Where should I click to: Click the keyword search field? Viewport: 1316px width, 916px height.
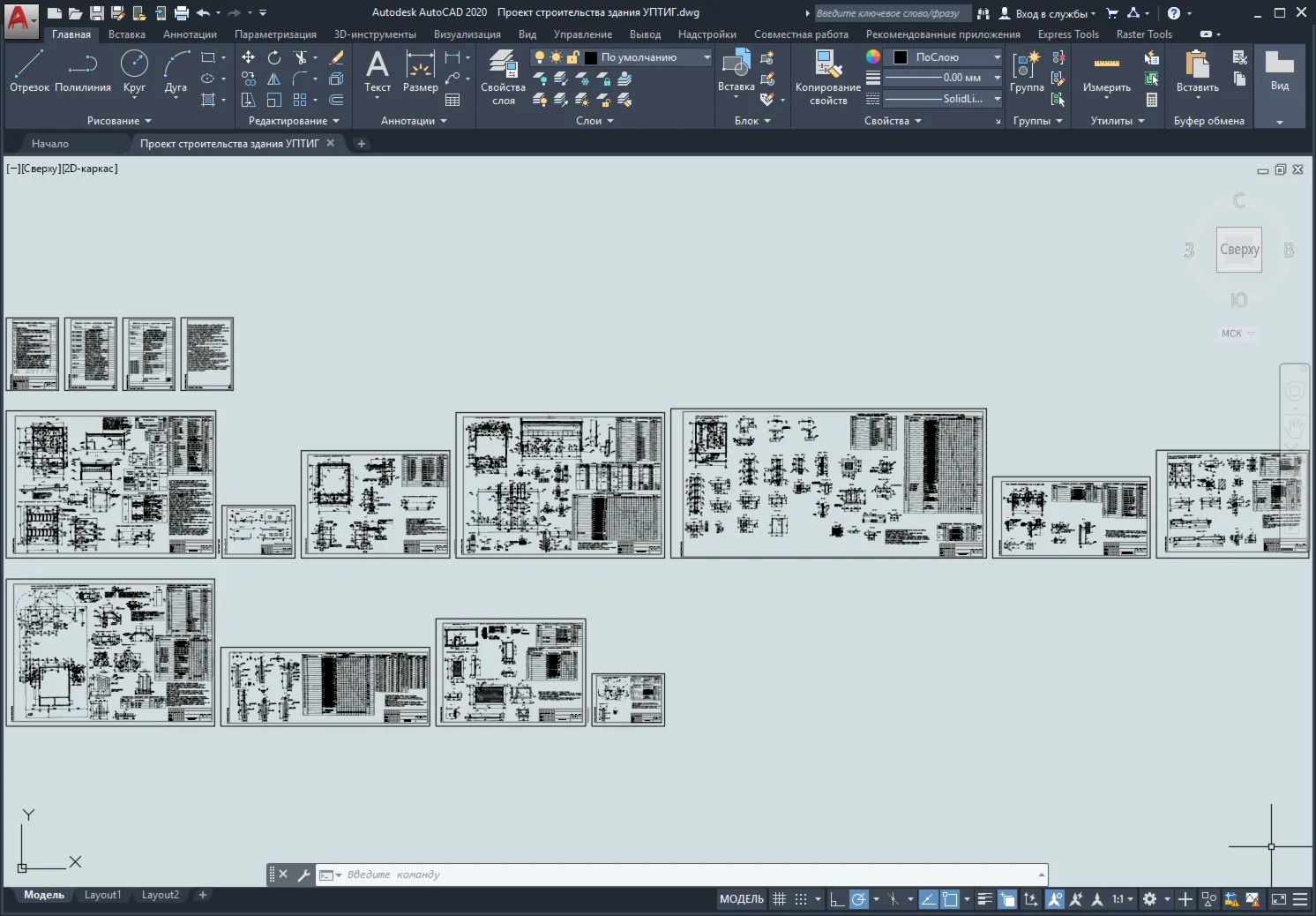pos(891,13)
